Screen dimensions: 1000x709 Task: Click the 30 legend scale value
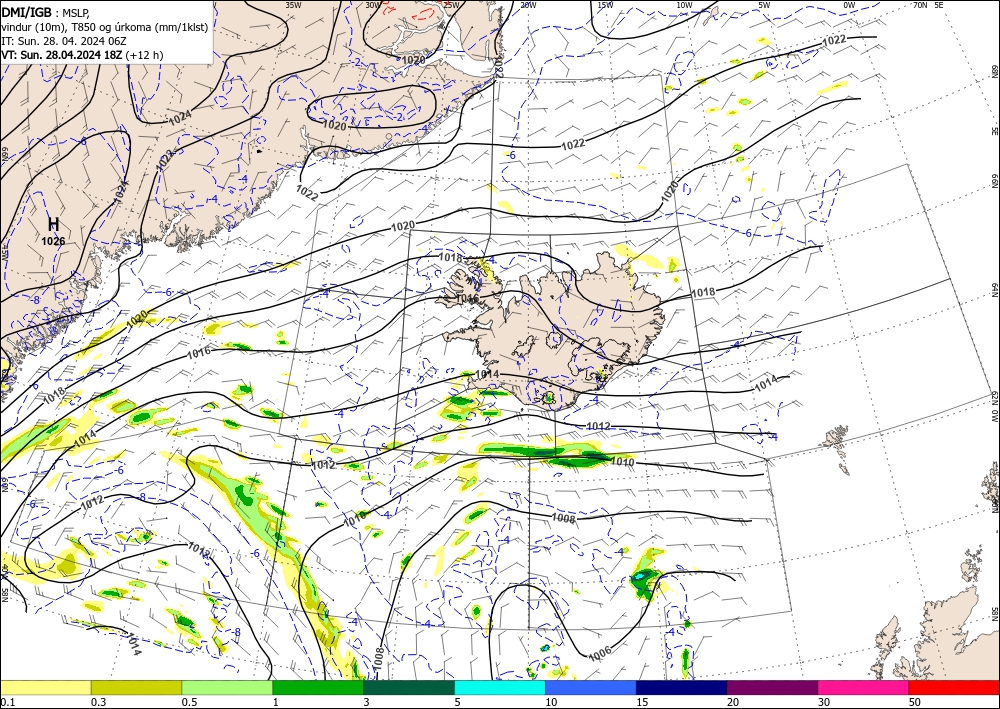(x=825, y=702)
